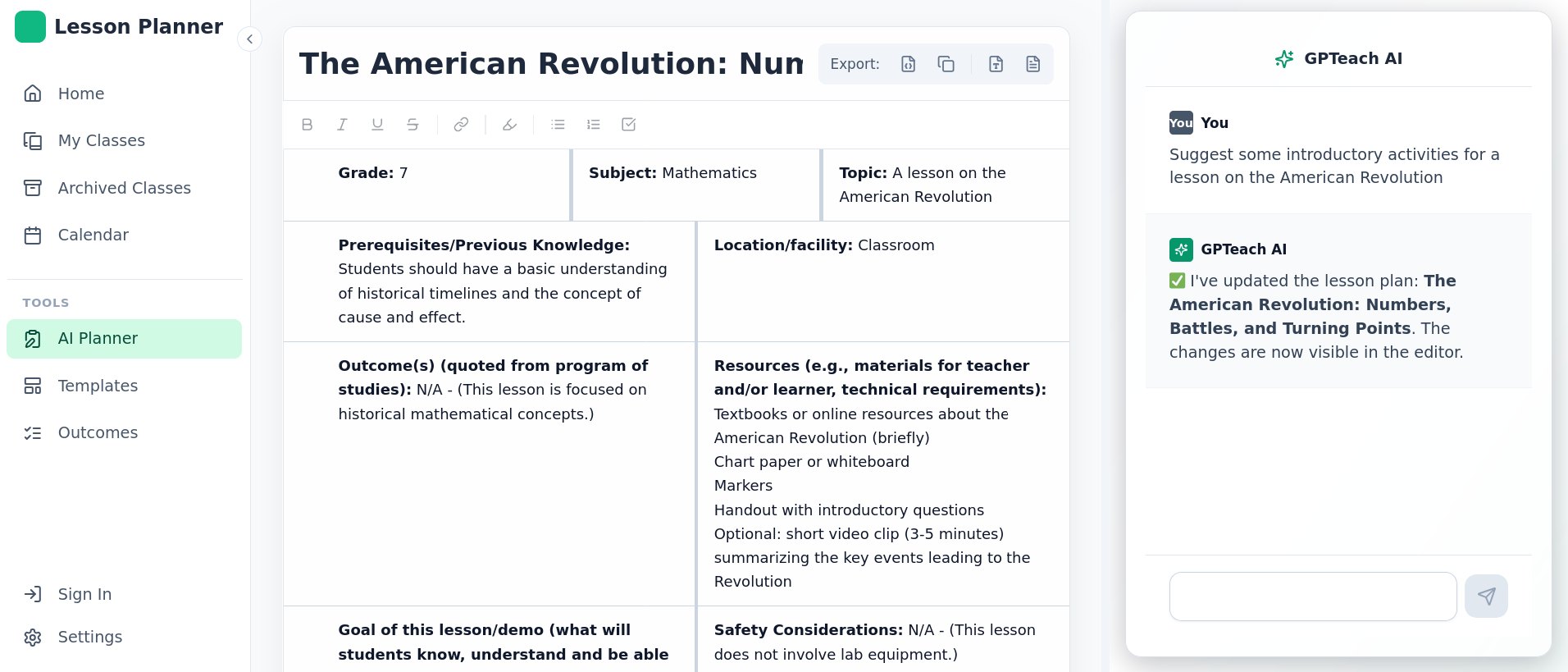
Task: Collapse the sidebar with the chevron button
Action: pos(249,39)
